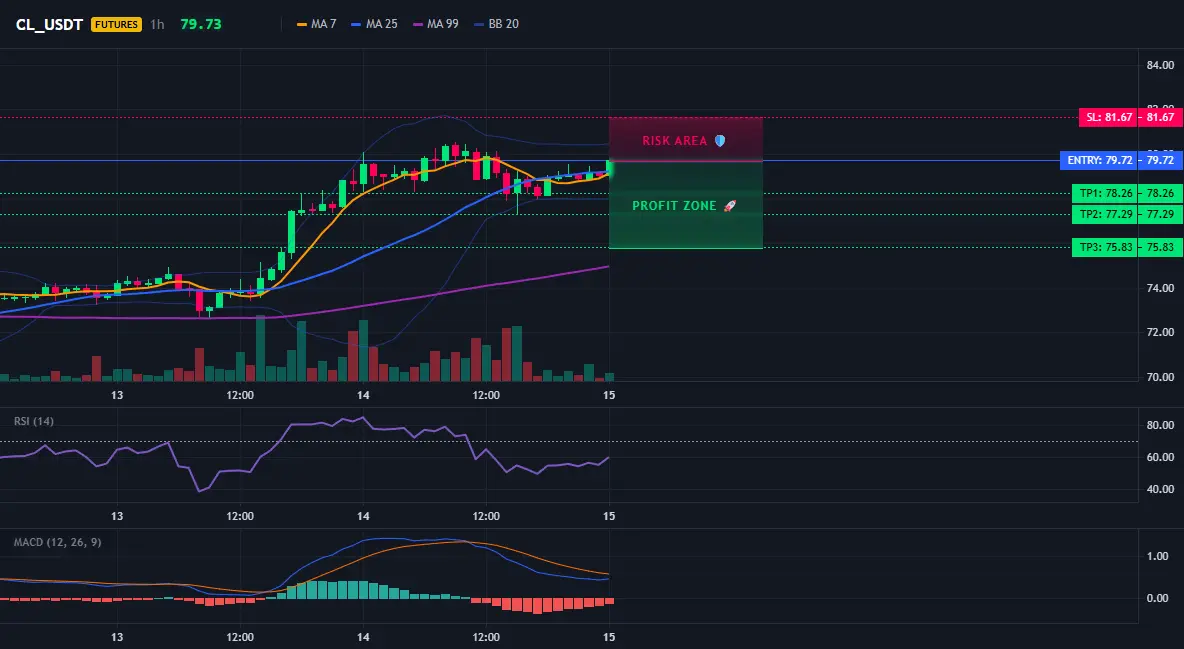Click date 13 on main chart axis
Screen dimensions: 1184x649
pyautogui.click(x=117, y=395)
